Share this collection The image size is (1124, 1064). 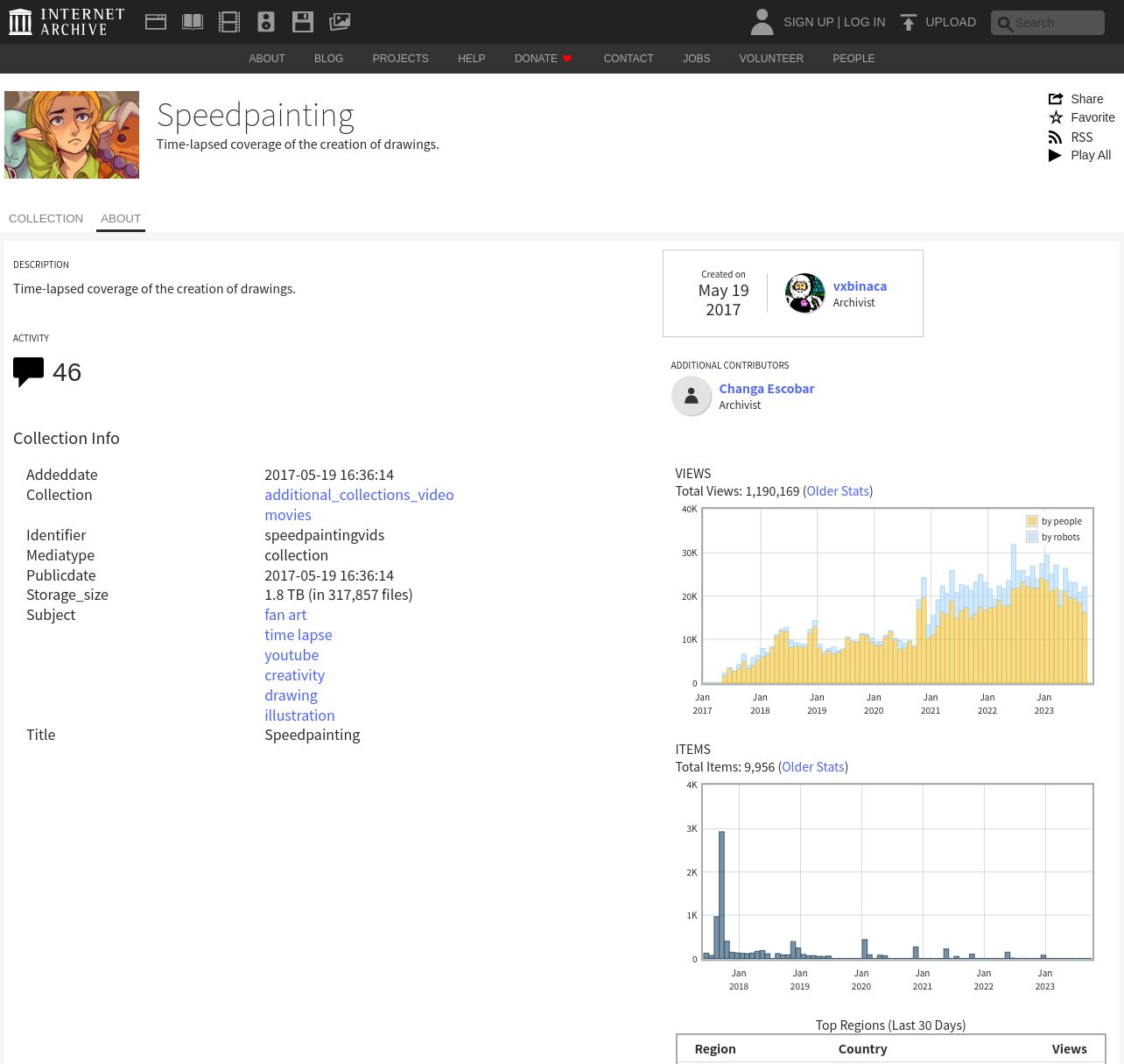point(1077,99)
